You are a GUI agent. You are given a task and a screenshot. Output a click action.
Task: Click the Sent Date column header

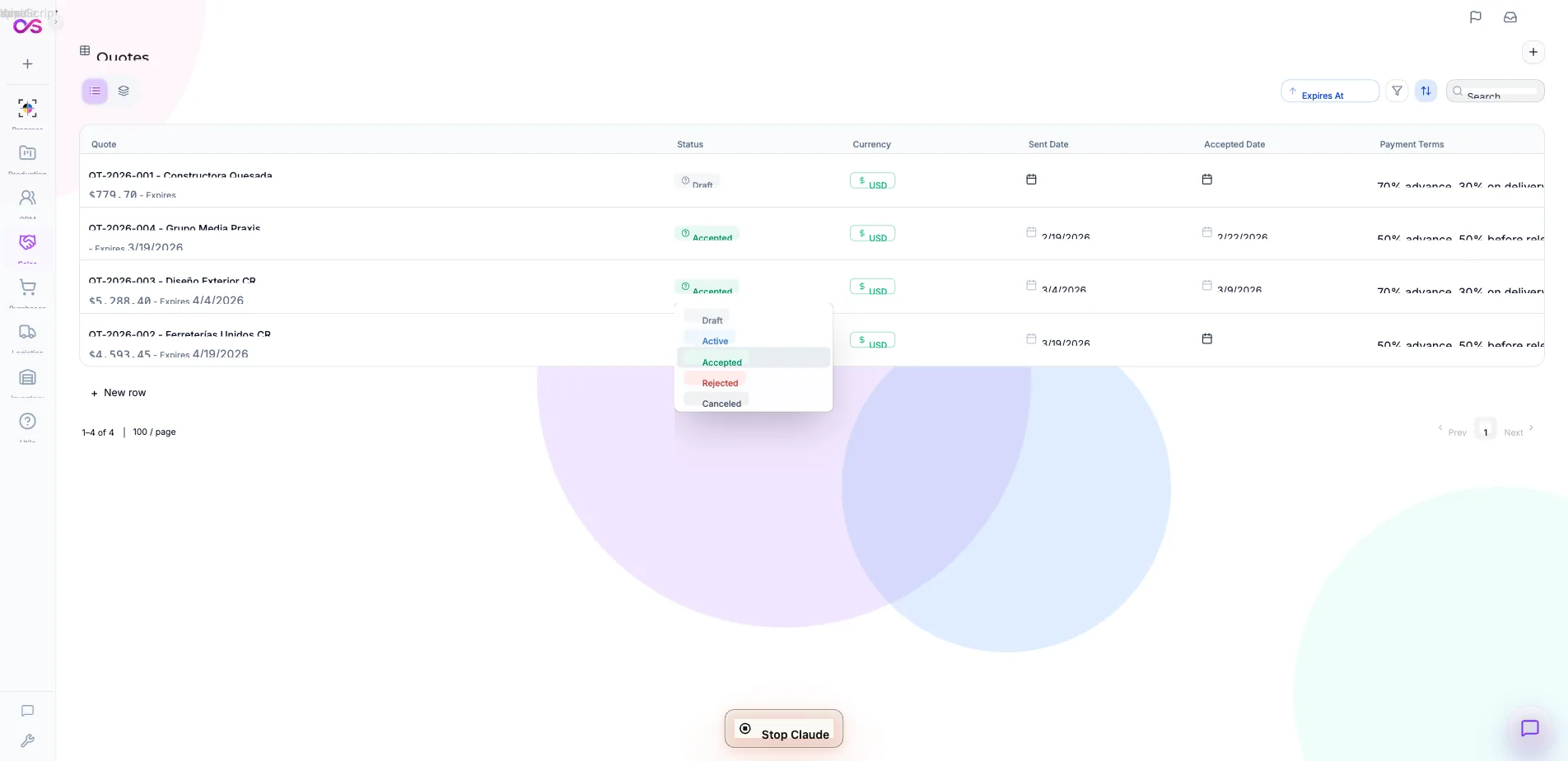pyautogui.click(x=1048, y=144)
